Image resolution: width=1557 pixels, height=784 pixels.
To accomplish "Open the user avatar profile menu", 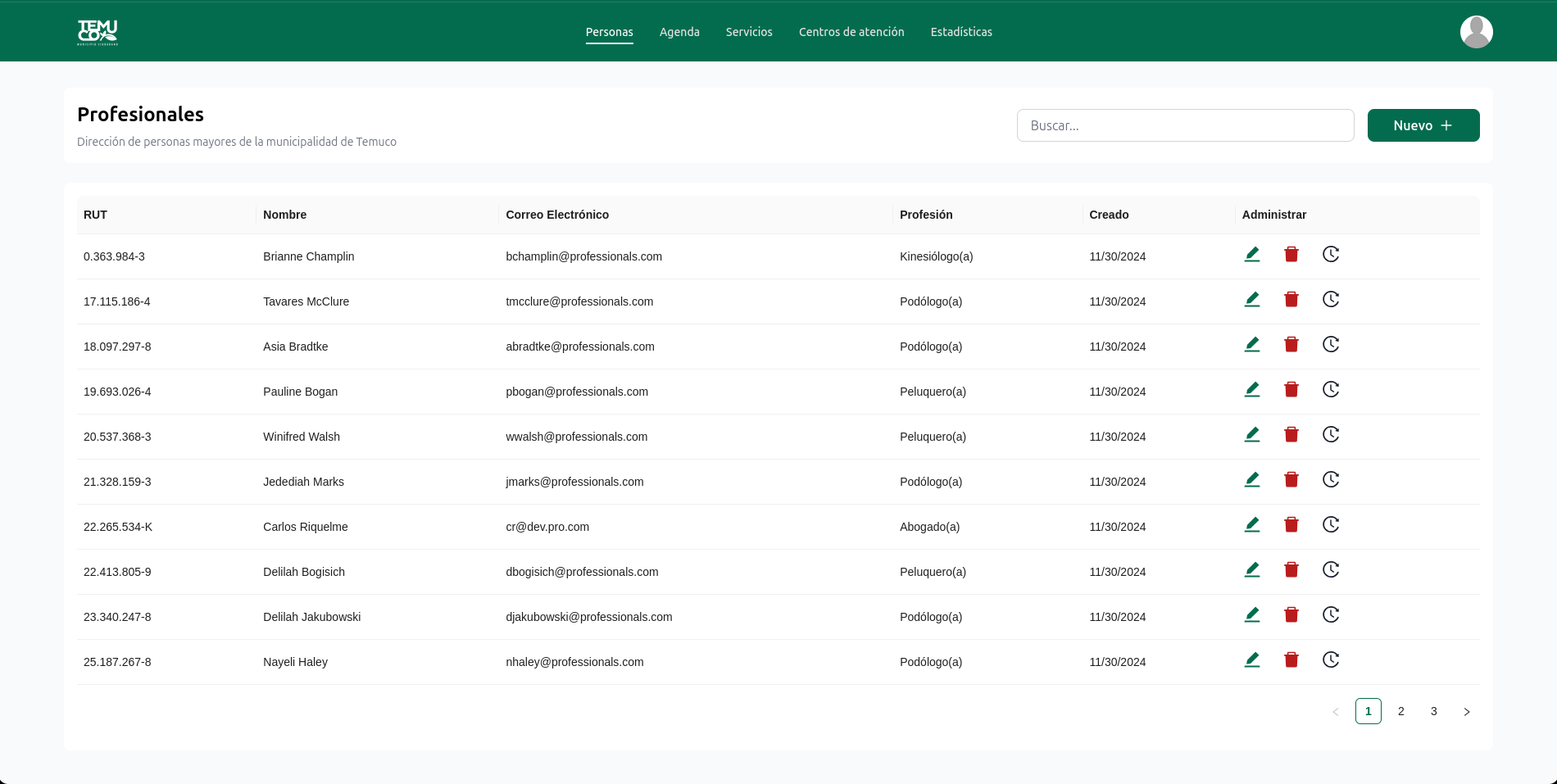I will tap(1476, 32).
